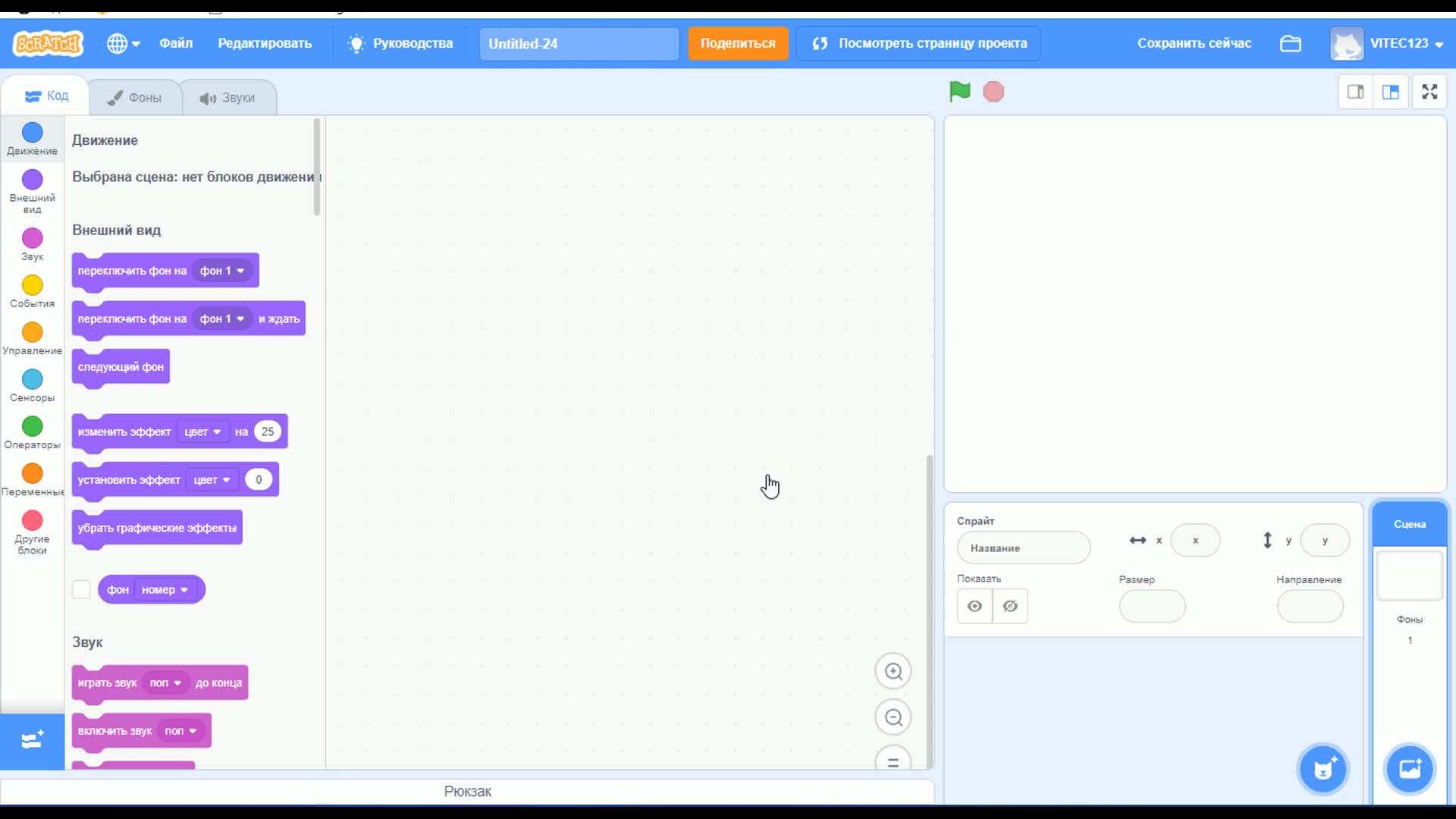Screen dimensions: 1456x819
Task: Click the workspace vertical scrollbar
Action: pos(929,610)
